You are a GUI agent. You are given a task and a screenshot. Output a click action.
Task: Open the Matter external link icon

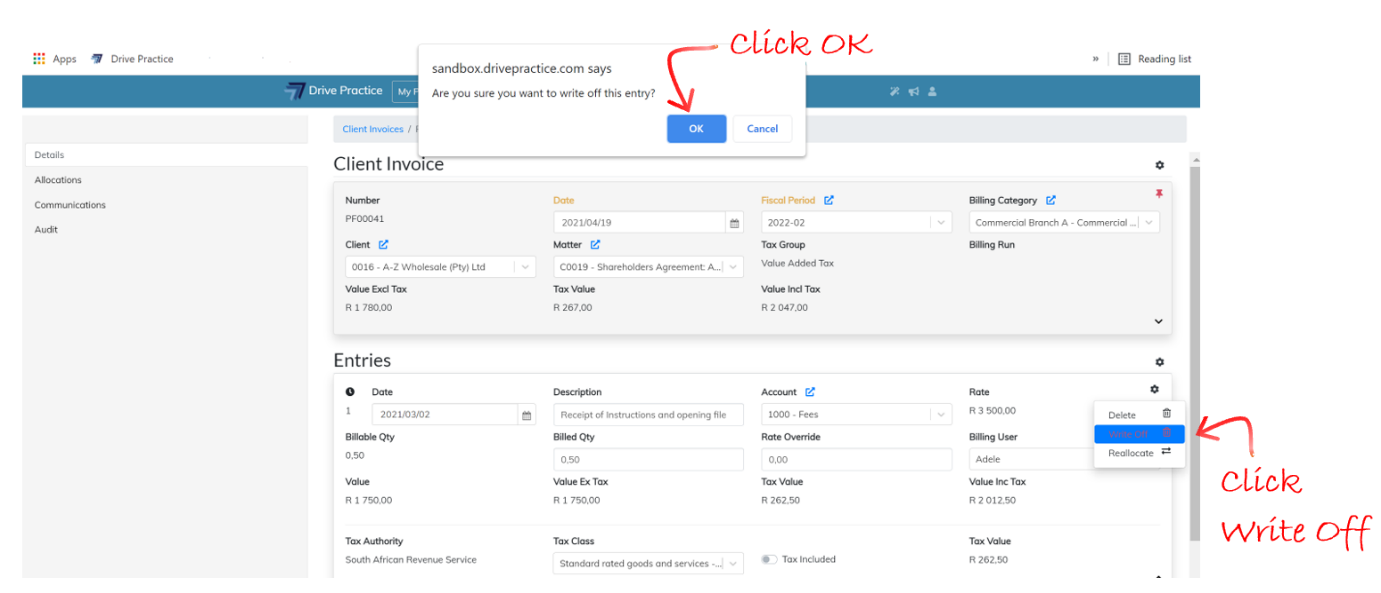click(595, 245)
